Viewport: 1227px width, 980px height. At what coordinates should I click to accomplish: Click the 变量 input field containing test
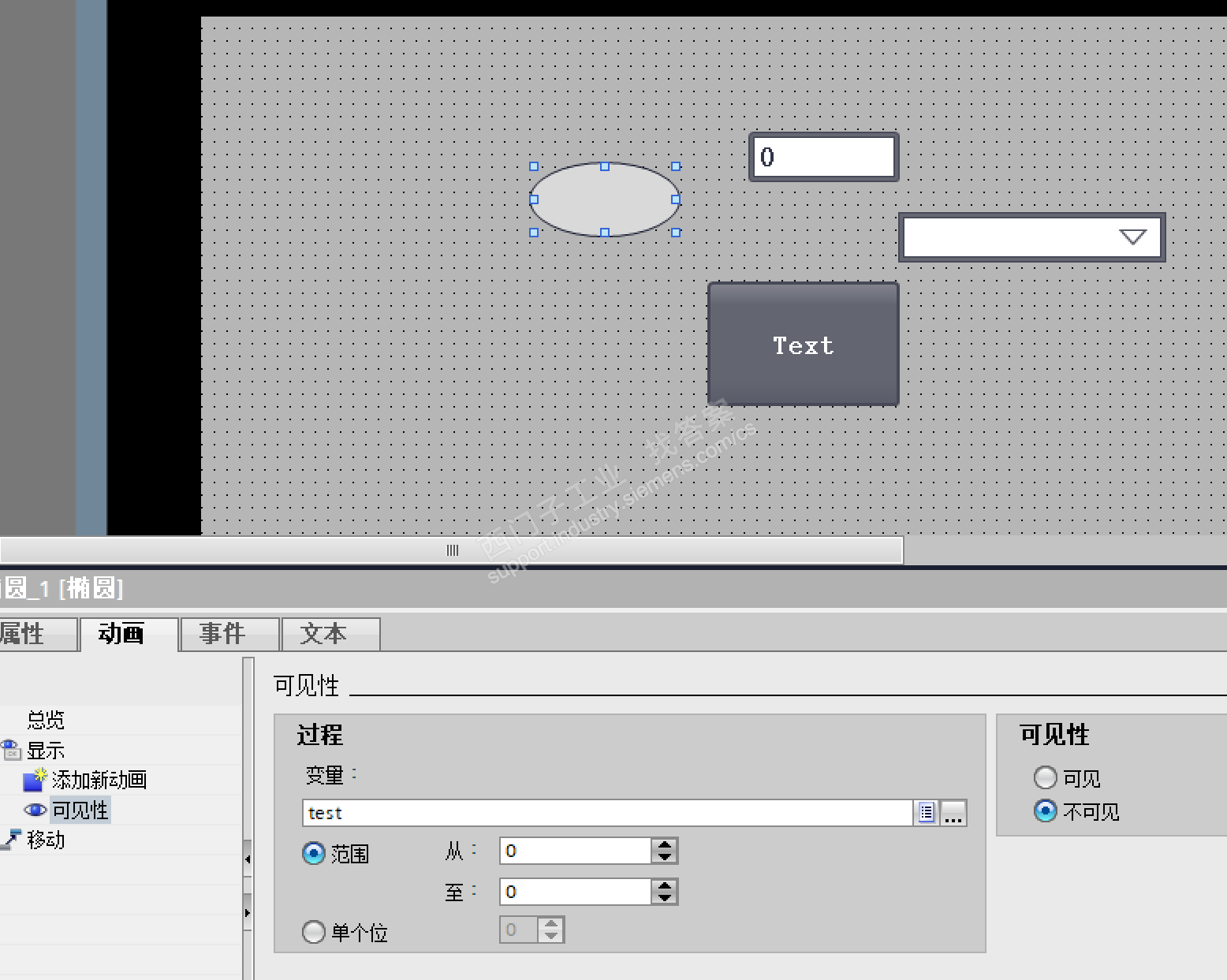click(608, 813)
